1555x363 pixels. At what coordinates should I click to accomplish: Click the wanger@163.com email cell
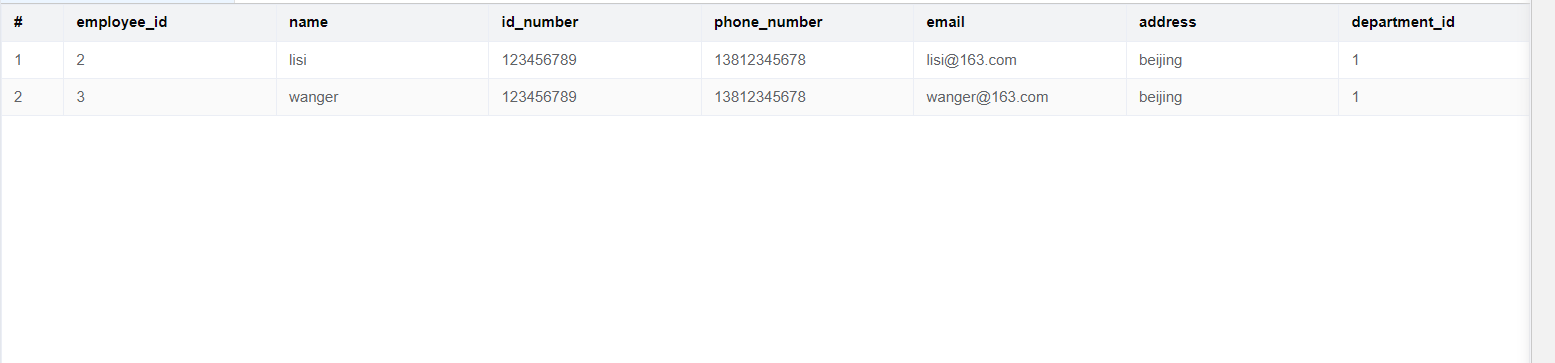[x=1020, y=97]
